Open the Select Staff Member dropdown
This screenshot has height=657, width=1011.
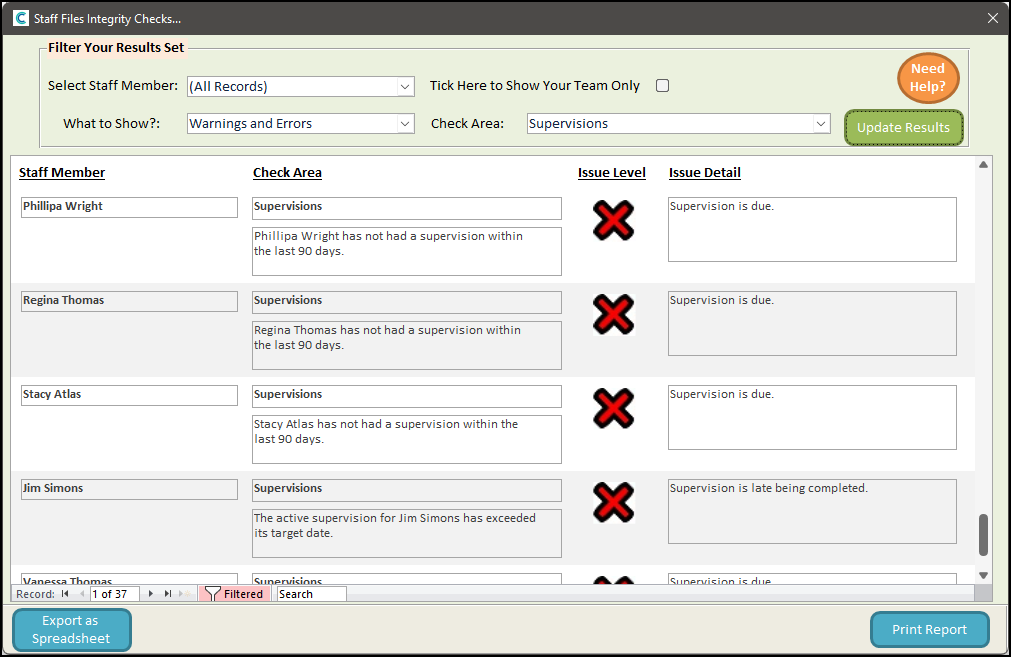click(405, 87)
